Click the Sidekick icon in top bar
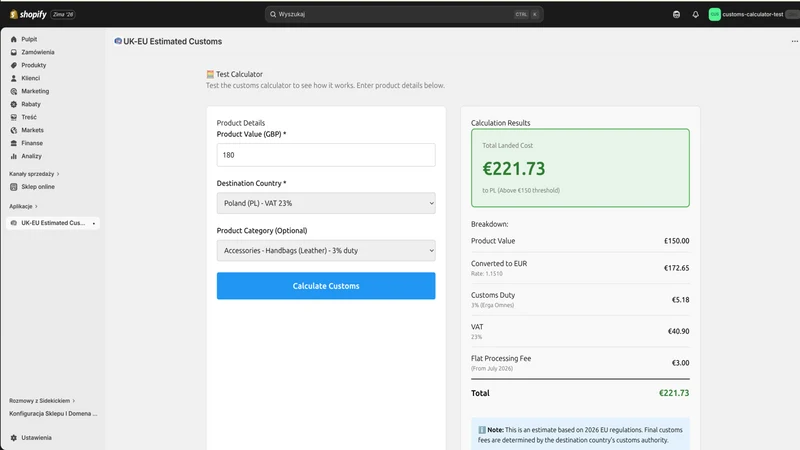 click(677, 14)
